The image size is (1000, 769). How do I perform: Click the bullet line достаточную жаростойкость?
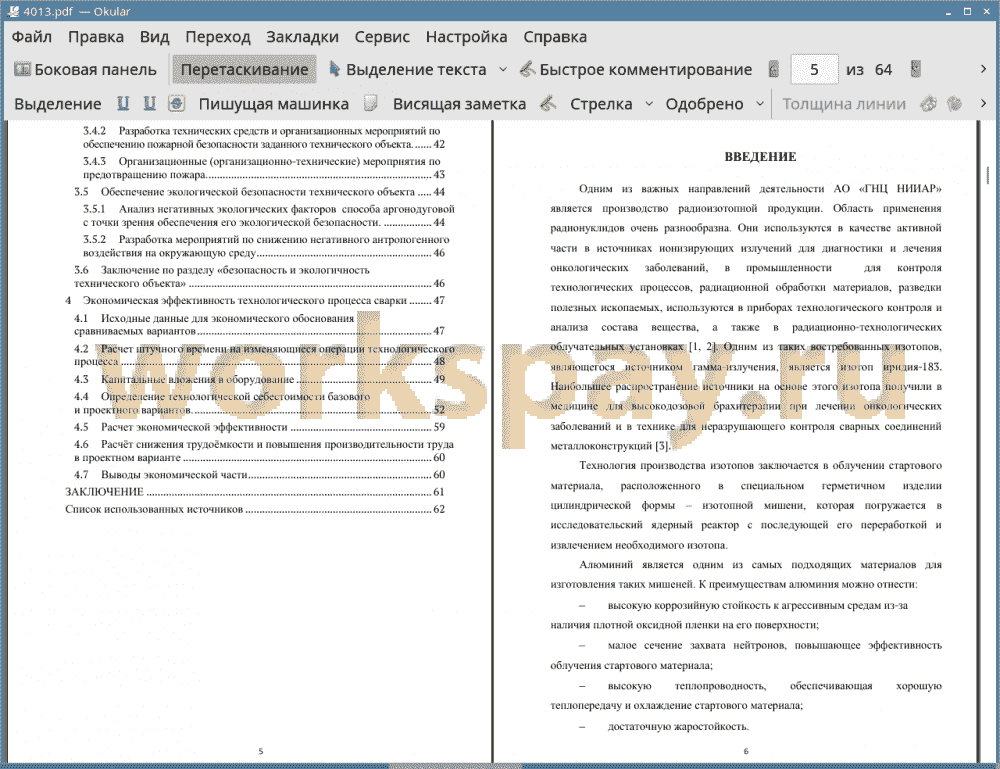click(x=677, y=726)
